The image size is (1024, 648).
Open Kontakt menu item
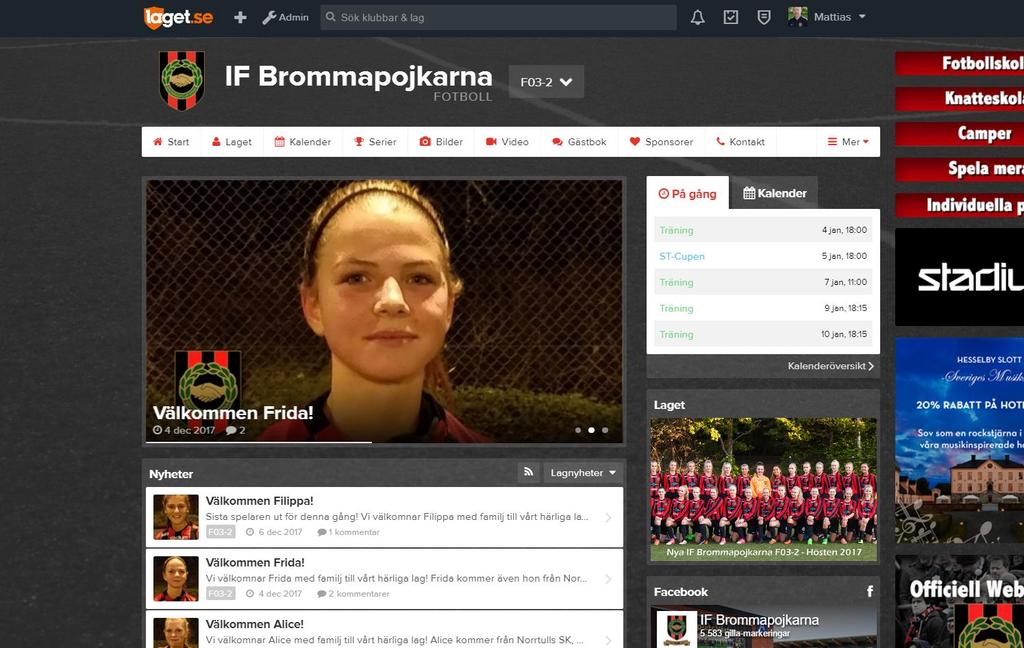point(741,142)
